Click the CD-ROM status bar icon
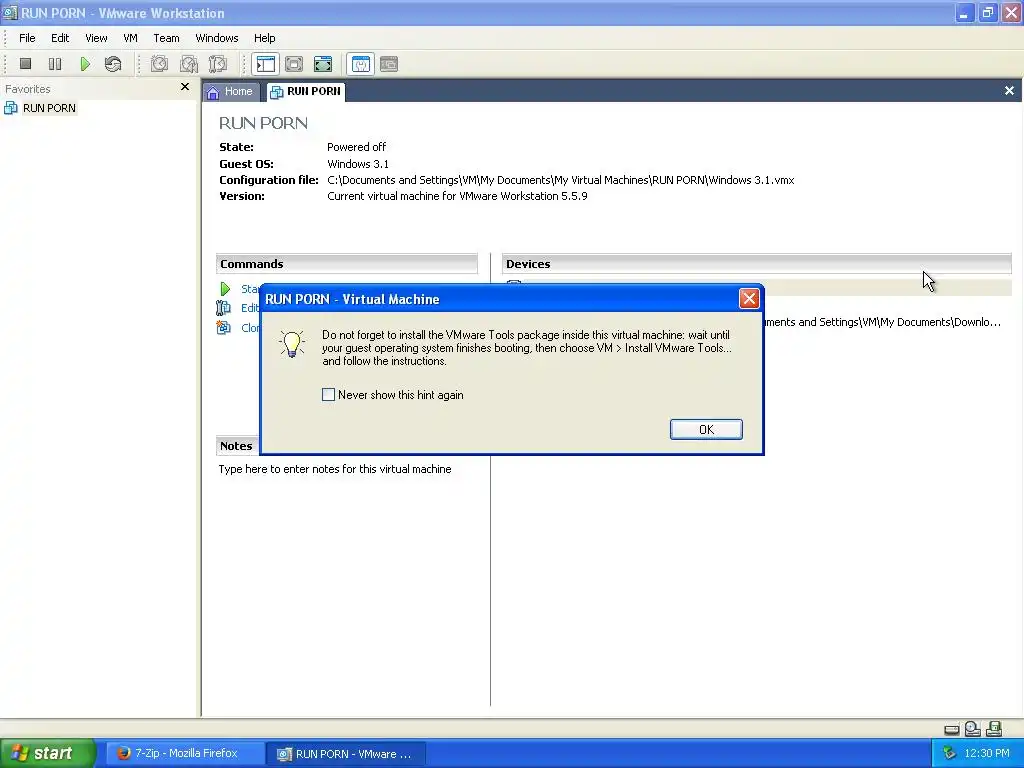Image resolution: width=1024 pixels, height=768 pixels. click(972, 728)
